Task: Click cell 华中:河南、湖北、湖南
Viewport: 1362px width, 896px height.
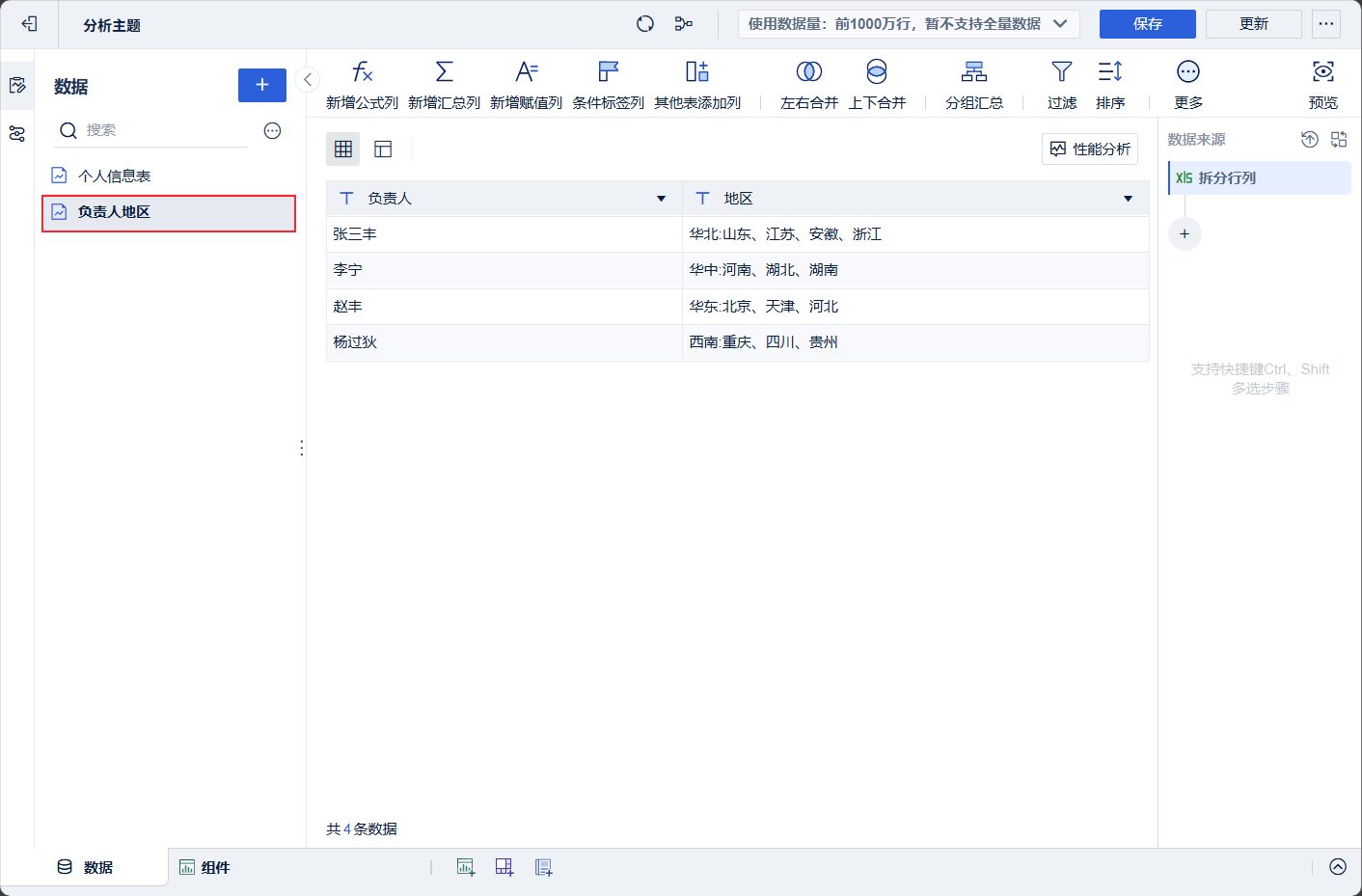Action: [915, 270]
